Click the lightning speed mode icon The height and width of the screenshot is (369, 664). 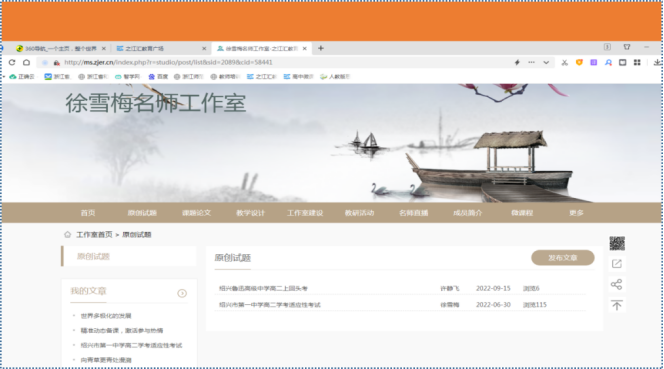517,62
